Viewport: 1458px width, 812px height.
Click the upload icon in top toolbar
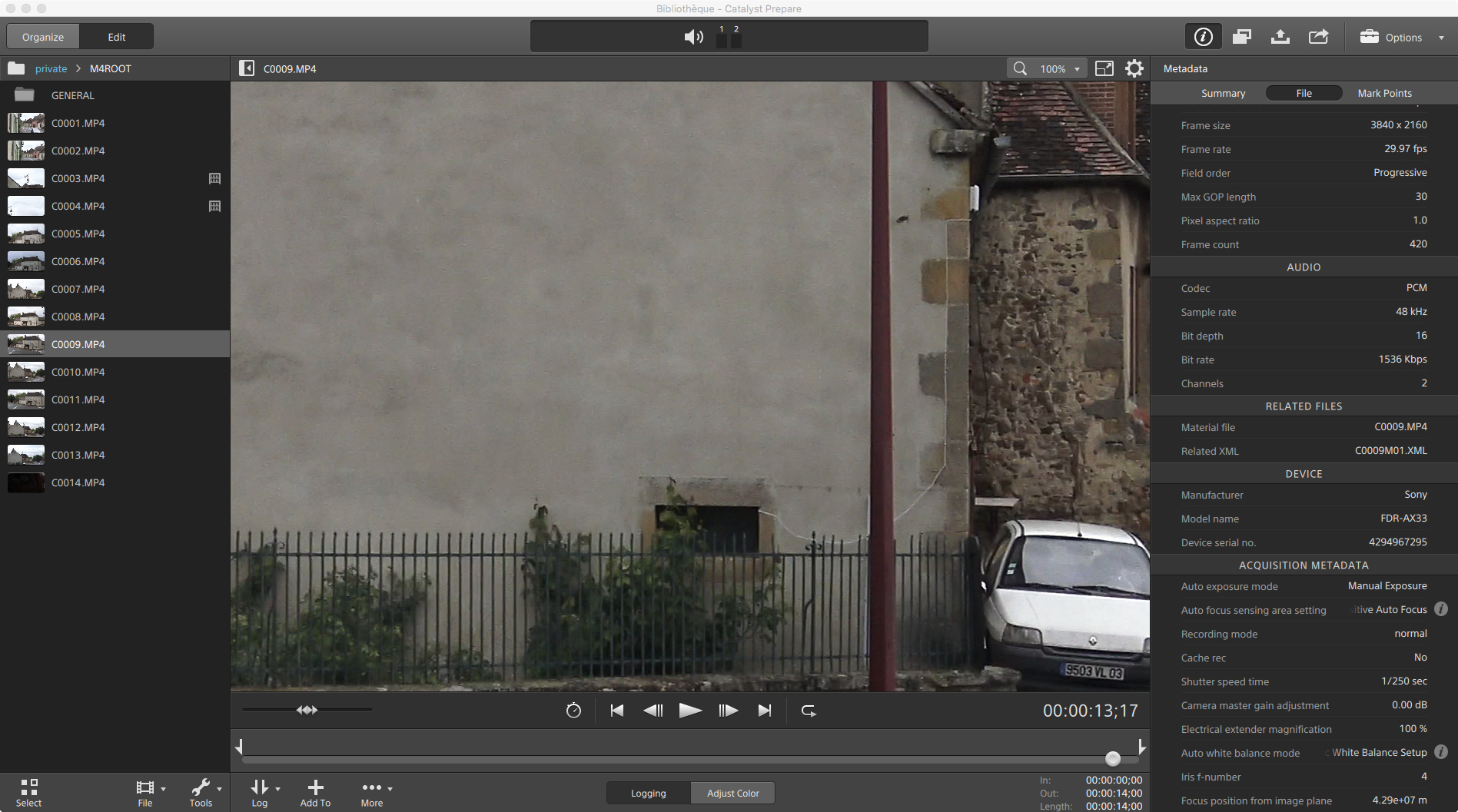(x=1280, y=37)
